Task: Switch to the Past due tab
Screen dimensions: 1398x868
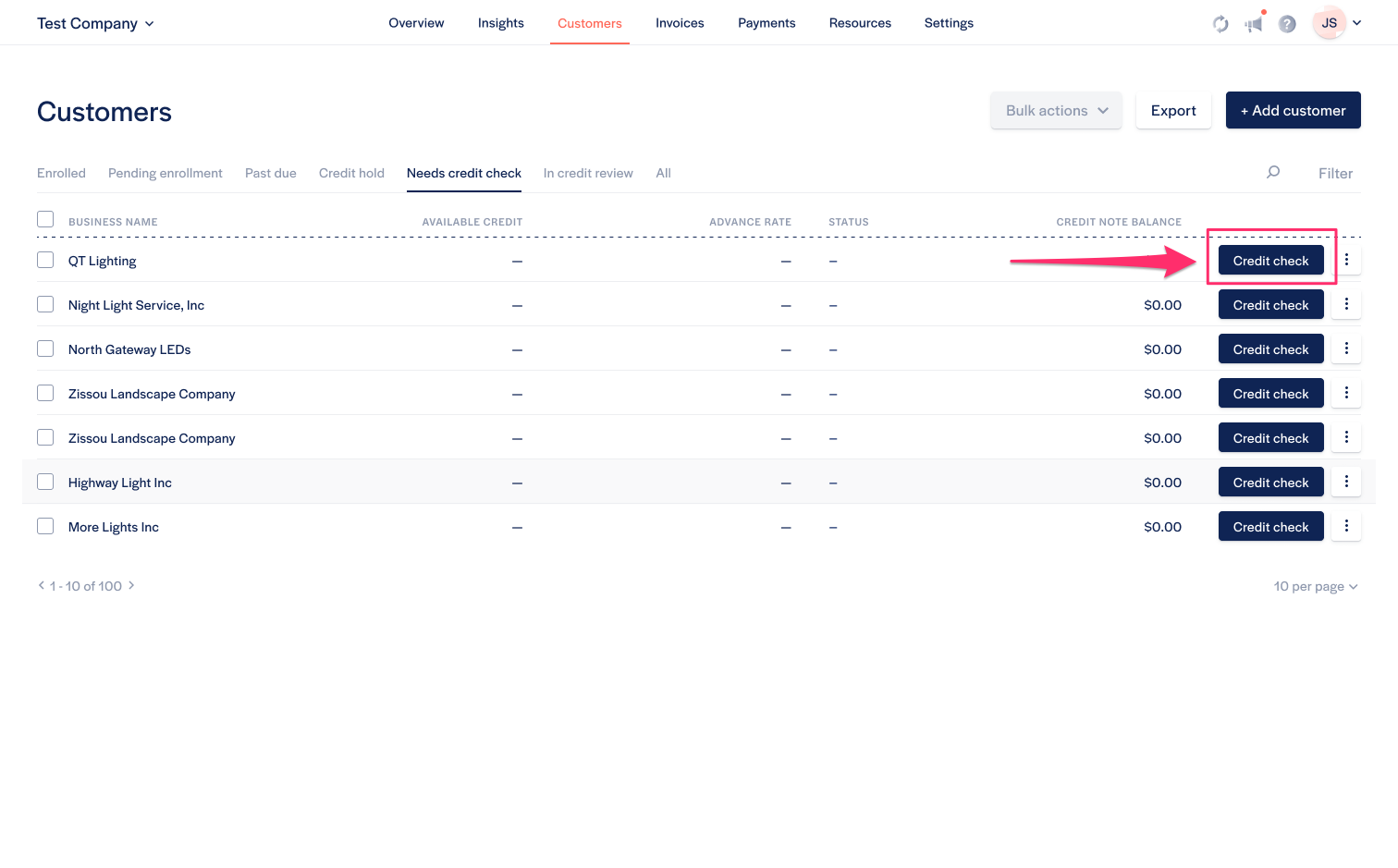Action: point(270,173)
